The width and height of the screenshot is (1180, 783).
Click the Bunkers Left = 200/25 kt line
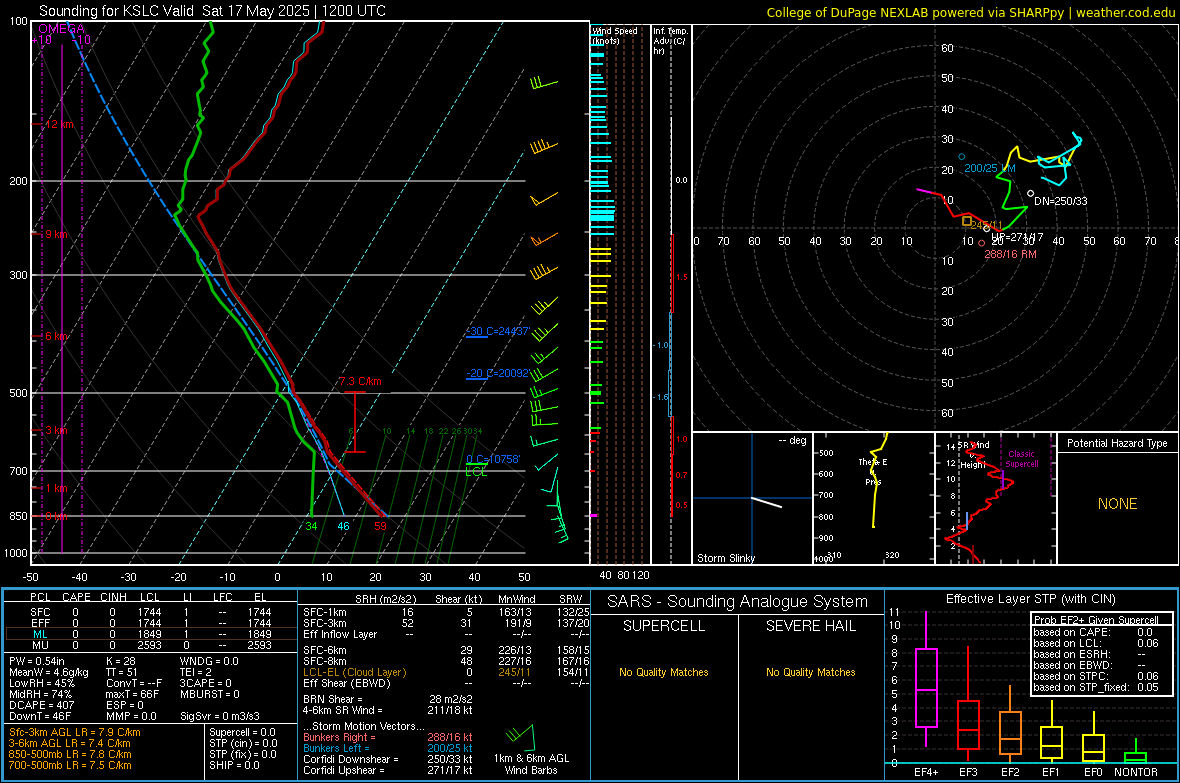(x=388, y=748)
